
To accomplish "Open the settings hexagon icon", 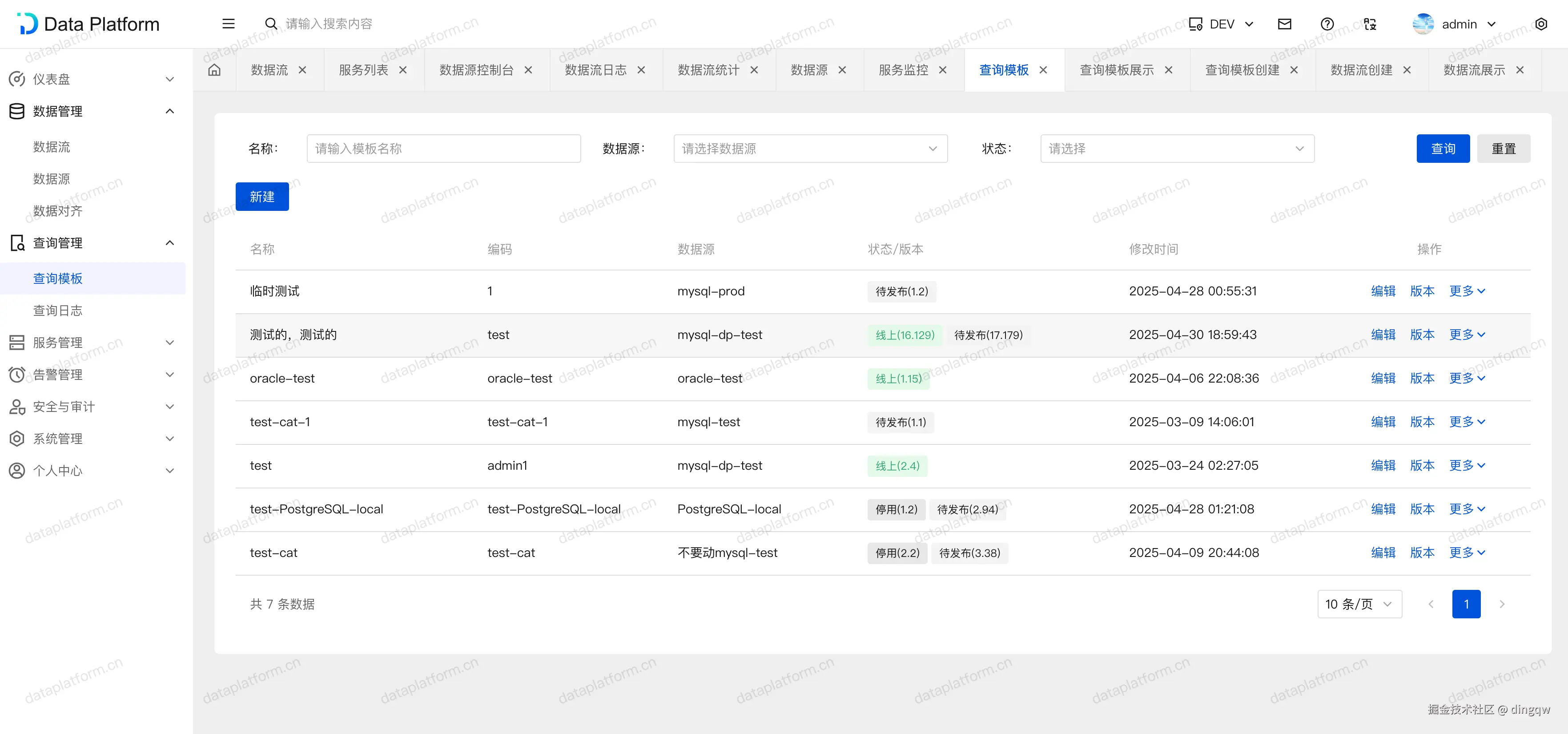I will point(1540,24).
